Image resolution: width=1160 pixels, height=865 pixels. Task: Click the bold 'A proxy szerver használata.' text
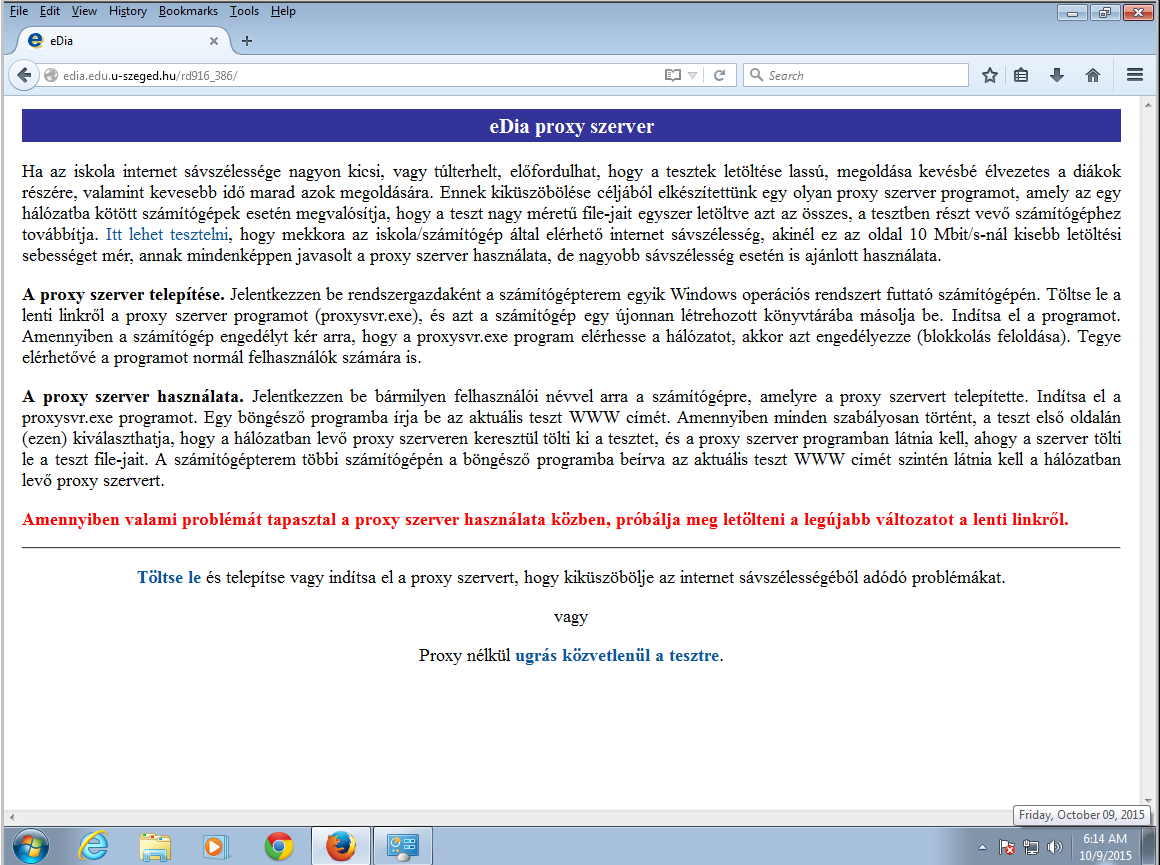(x=133, y=397)
